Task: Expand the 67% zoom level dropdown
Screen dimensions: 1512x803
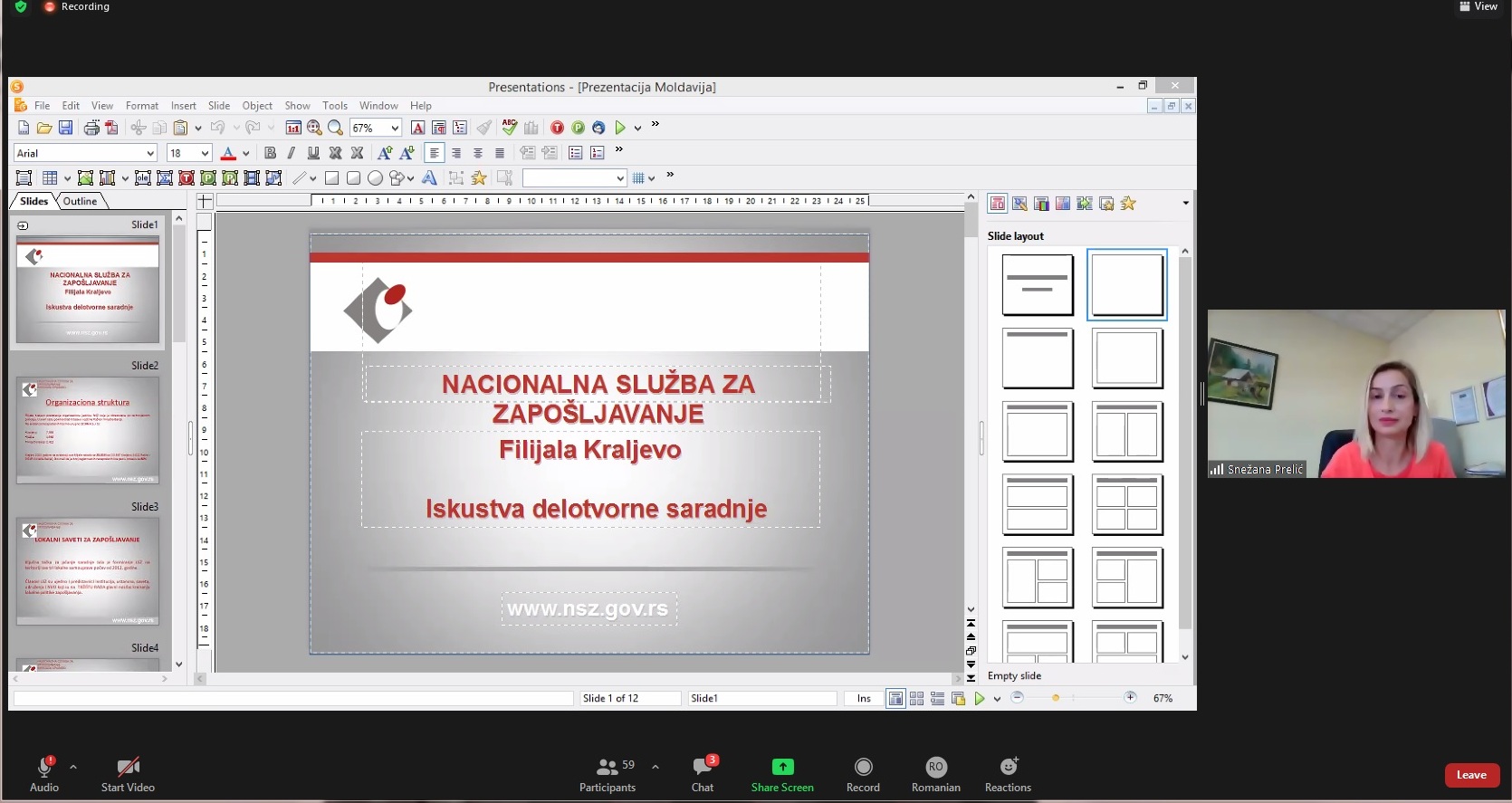Action: pyautogui.click(x=395, y=128)
